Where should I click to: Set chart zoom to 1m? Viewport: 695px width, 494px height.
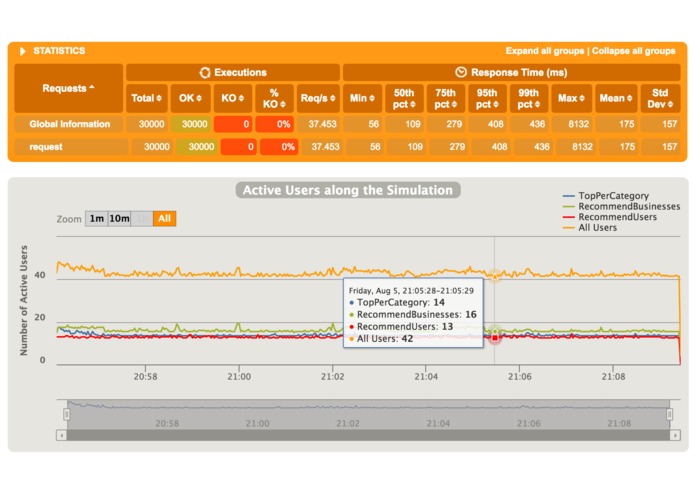[x=97, y=218]
